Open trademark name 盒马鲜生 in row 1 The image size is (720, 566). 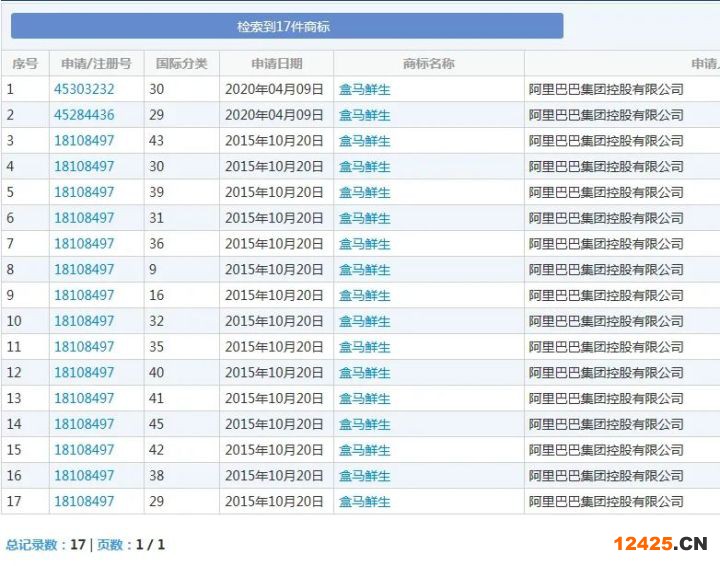point(365,89)
